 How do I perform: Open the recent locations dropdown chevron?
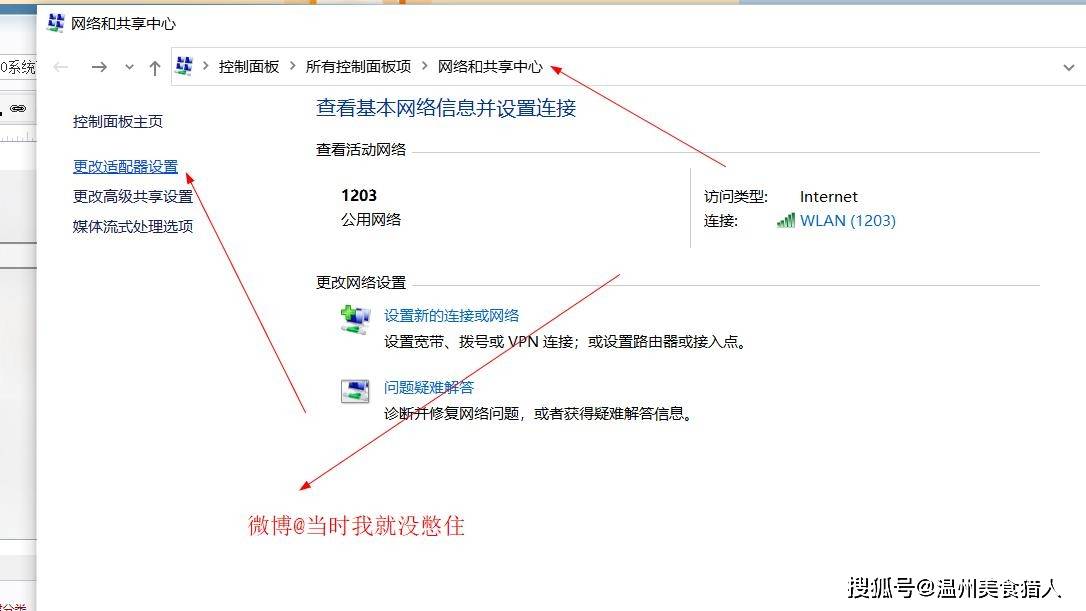(130, 67)
